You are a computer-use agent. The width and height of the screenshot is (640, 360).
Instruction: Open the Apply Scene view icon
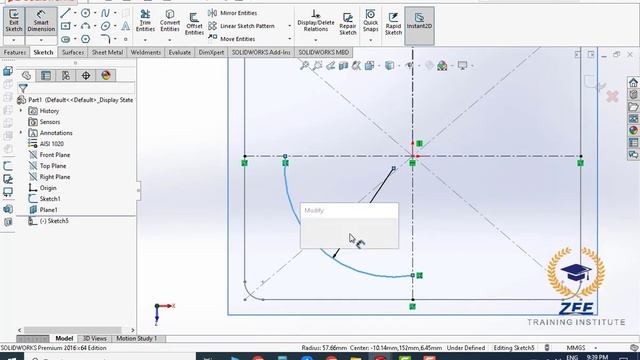click(x=442, y=65)
